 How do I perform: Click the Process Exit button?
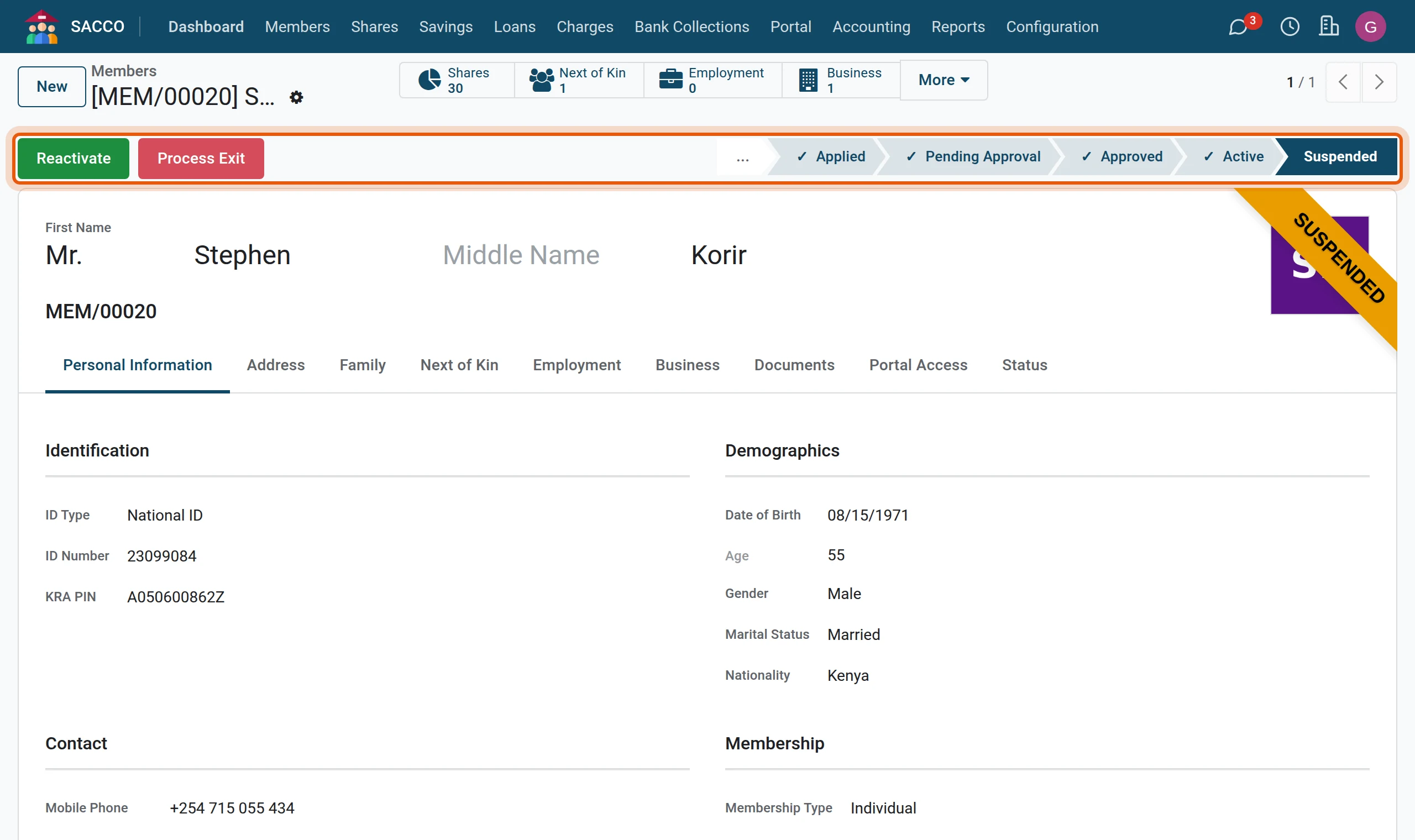coord(201,158)
